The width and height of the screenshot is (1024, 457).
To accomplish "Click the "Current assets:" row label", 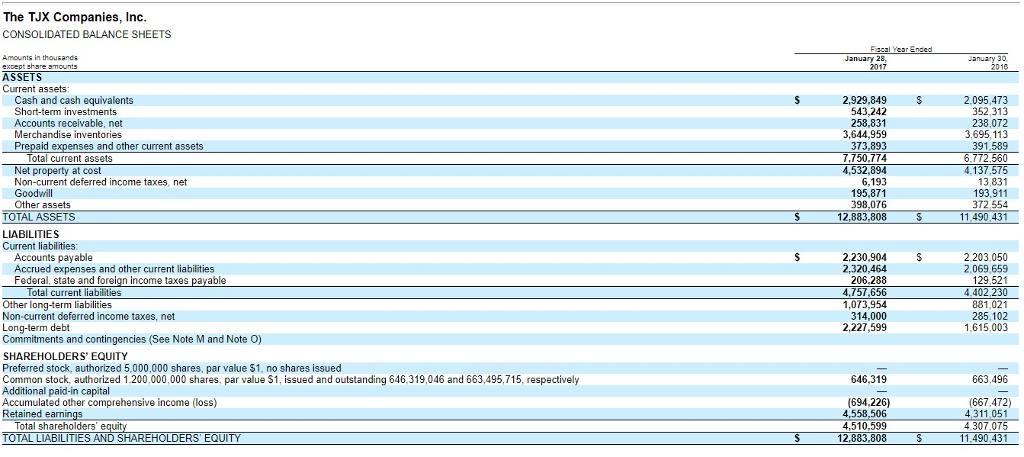I will (x=36, y=88).
